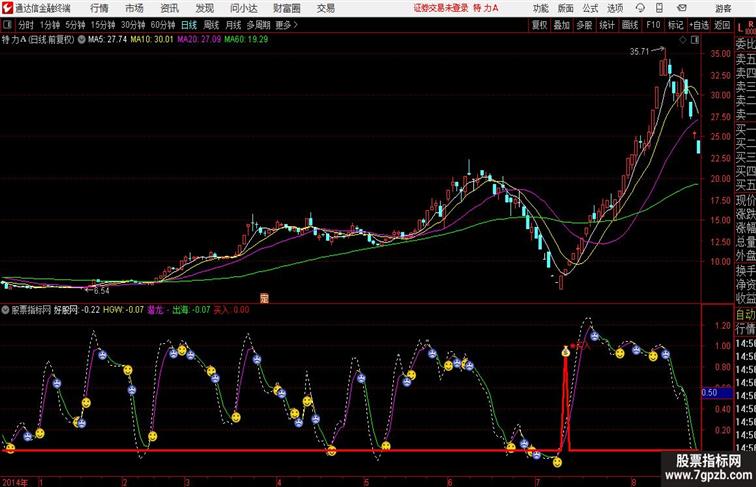Screen dimensions: 756x487
Task: Click the red L icon in right panel
Action: point(740,28)
